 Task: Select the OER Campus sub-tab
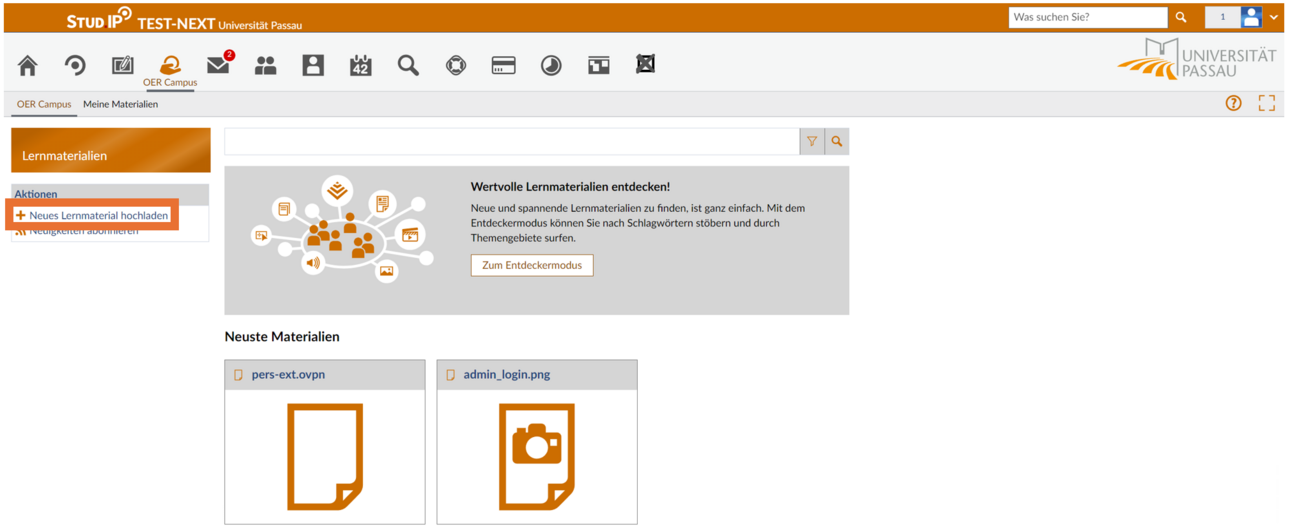[x=44, y=104]
